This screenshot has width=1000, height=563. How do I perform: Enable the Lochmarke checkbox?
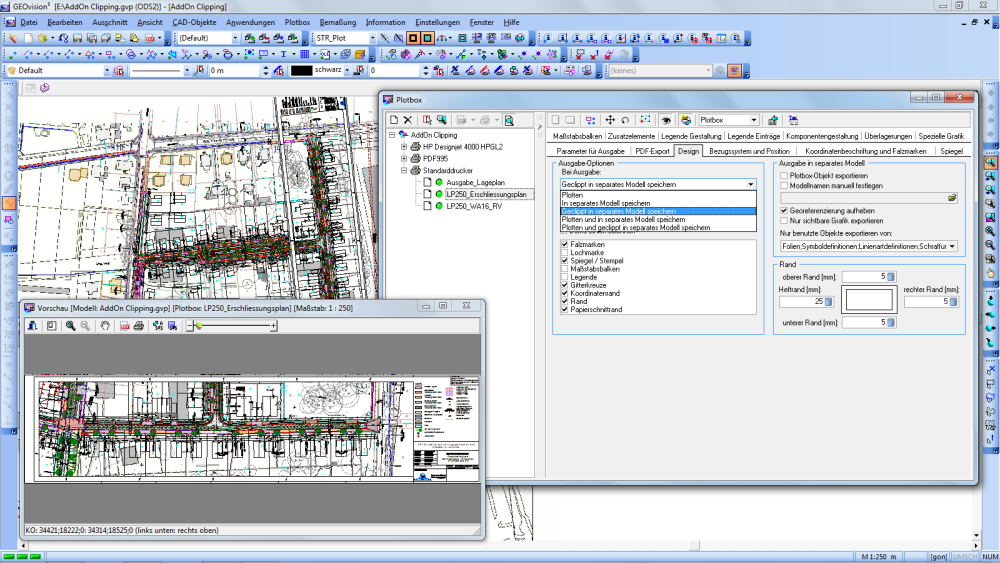[x=565, y=253]
